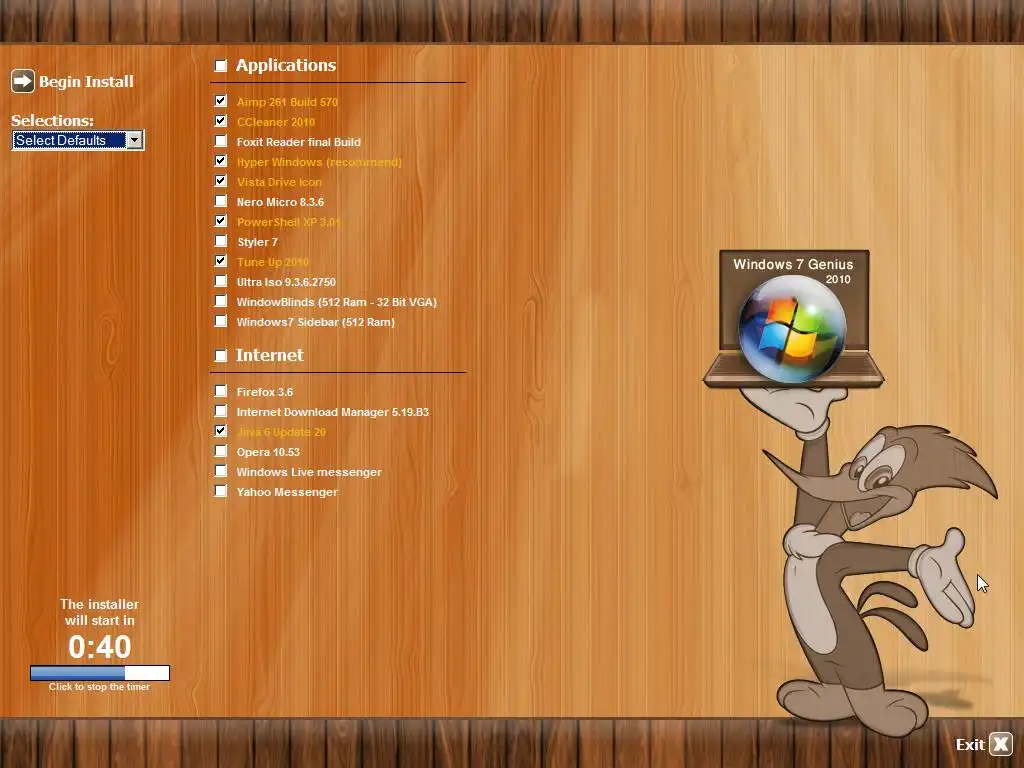Click the 'Yahoo Messenger' label
This screenshot has width=1024, height=768.
pos(287,492)
